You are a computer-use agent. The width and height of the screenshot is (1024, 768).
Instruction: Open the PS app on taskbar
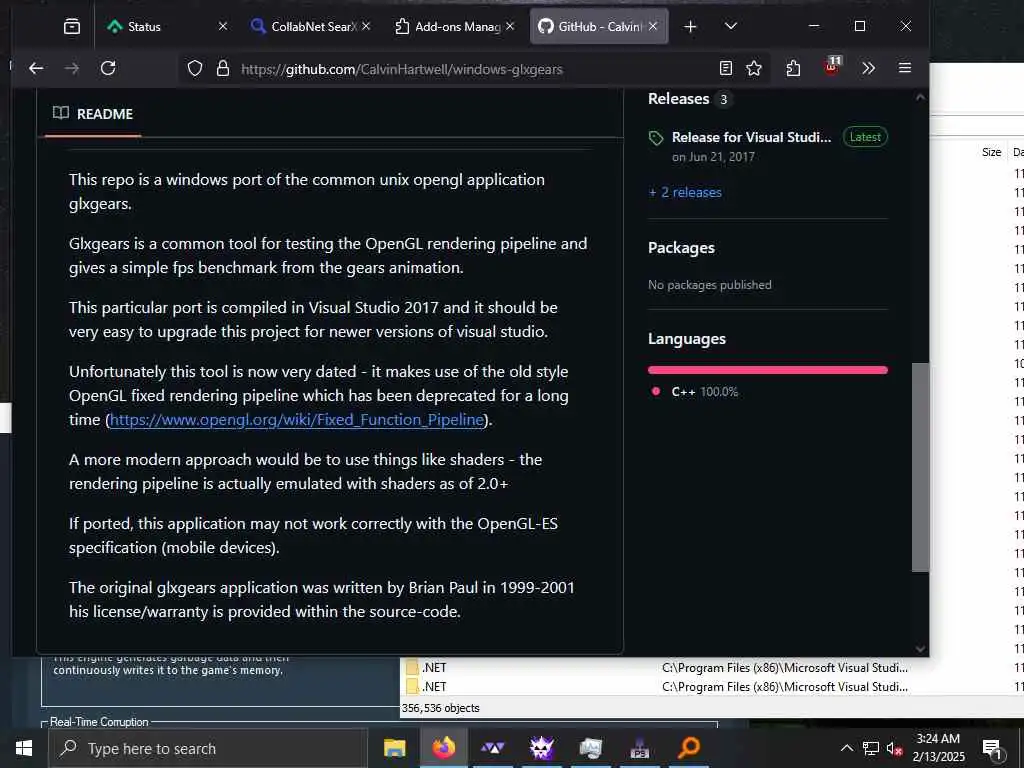pos(639,748)
